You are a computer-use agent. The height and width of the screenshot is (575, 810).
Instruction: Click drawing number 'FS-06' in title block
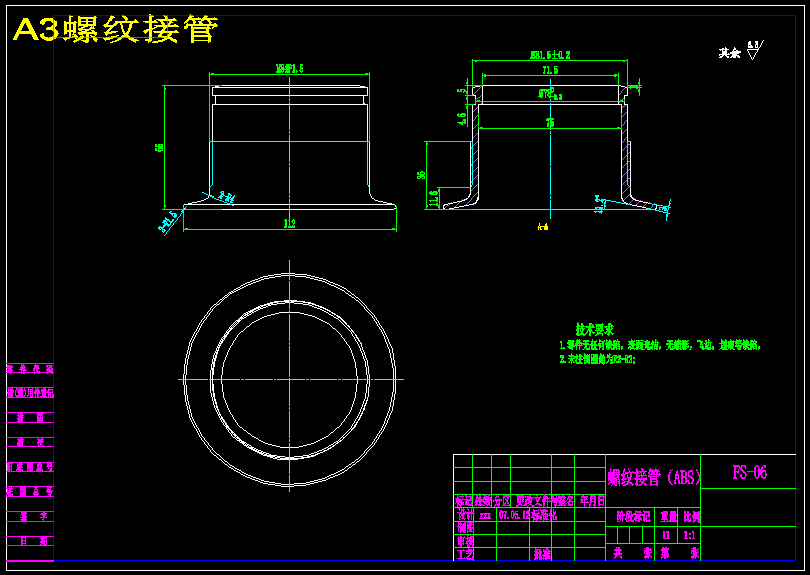click(749, 472)
